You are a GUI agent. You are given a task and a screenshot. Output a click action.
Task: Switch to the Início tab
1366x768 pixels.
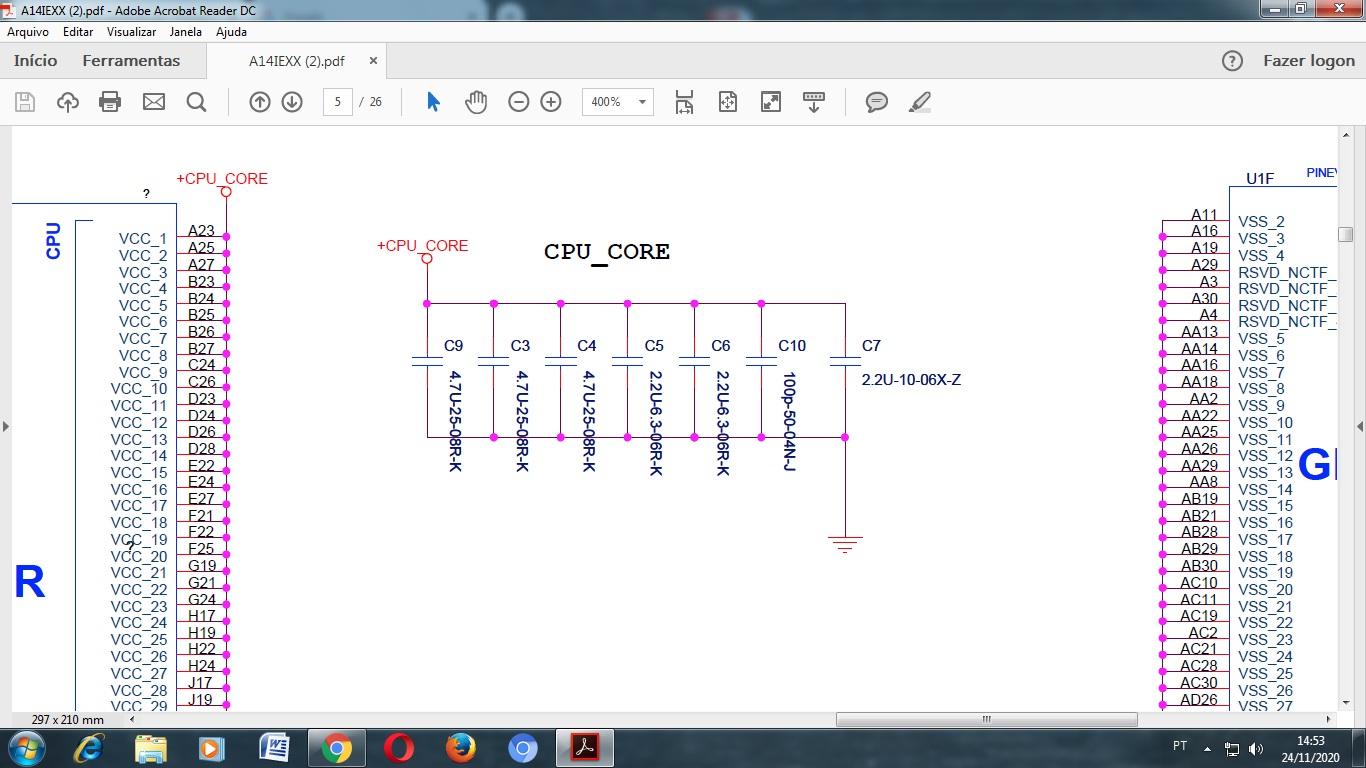click(x=35, y=61)
